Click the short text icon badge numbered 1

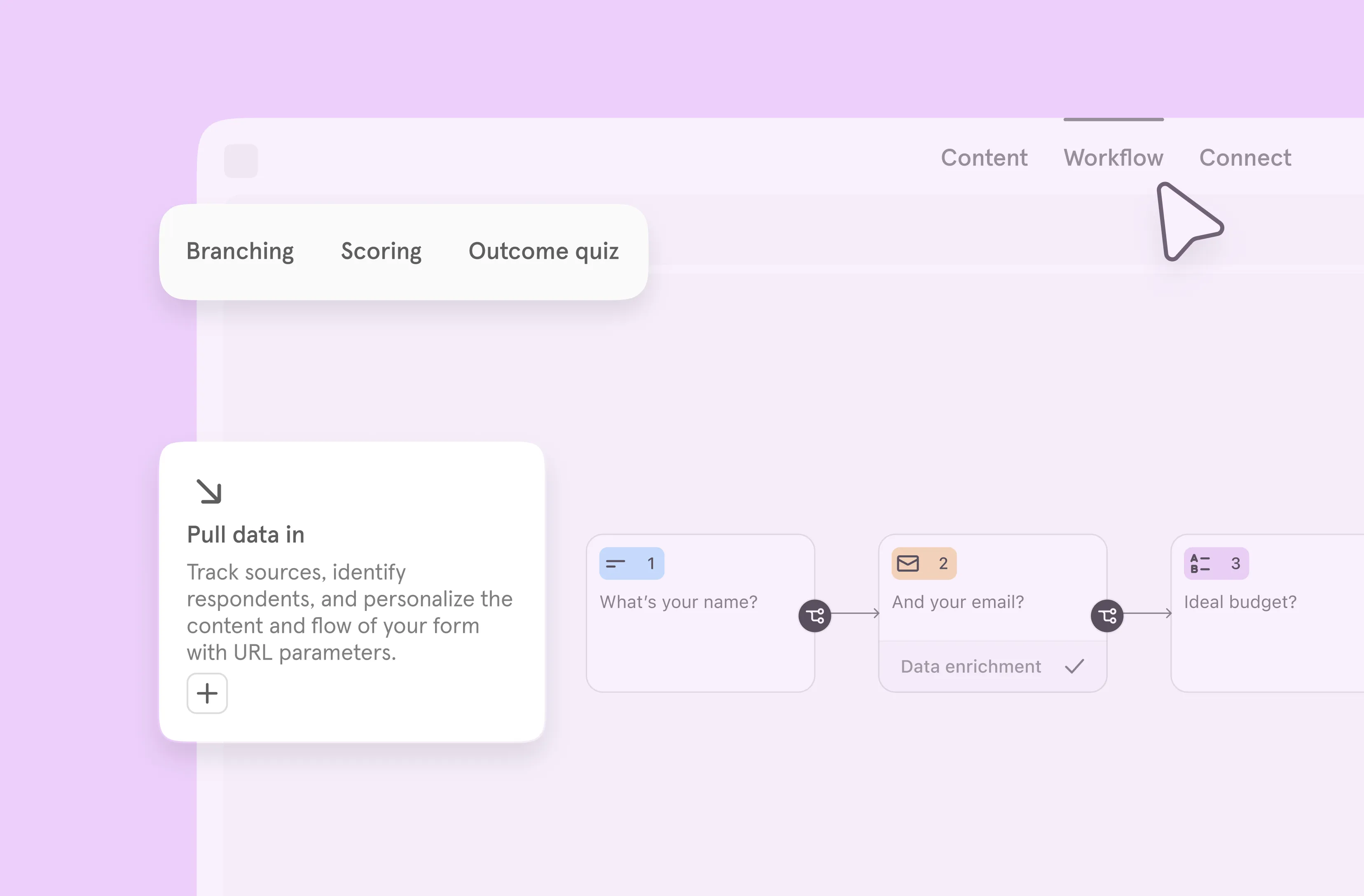click(631, 564)
